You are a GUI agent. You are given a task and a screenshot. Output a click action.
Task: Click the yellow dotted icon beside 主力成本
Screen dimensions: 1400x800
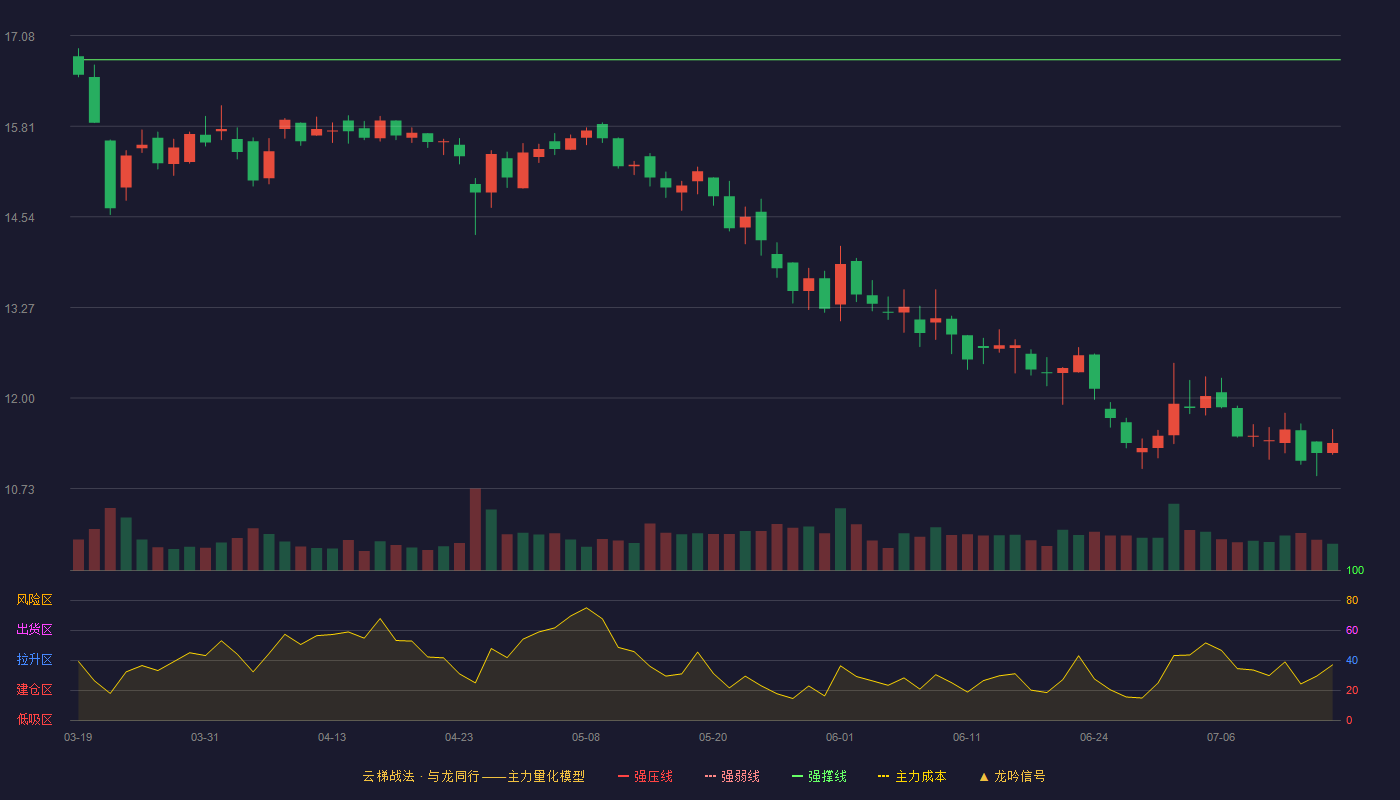pyautogui.click(x=883, y=776)
